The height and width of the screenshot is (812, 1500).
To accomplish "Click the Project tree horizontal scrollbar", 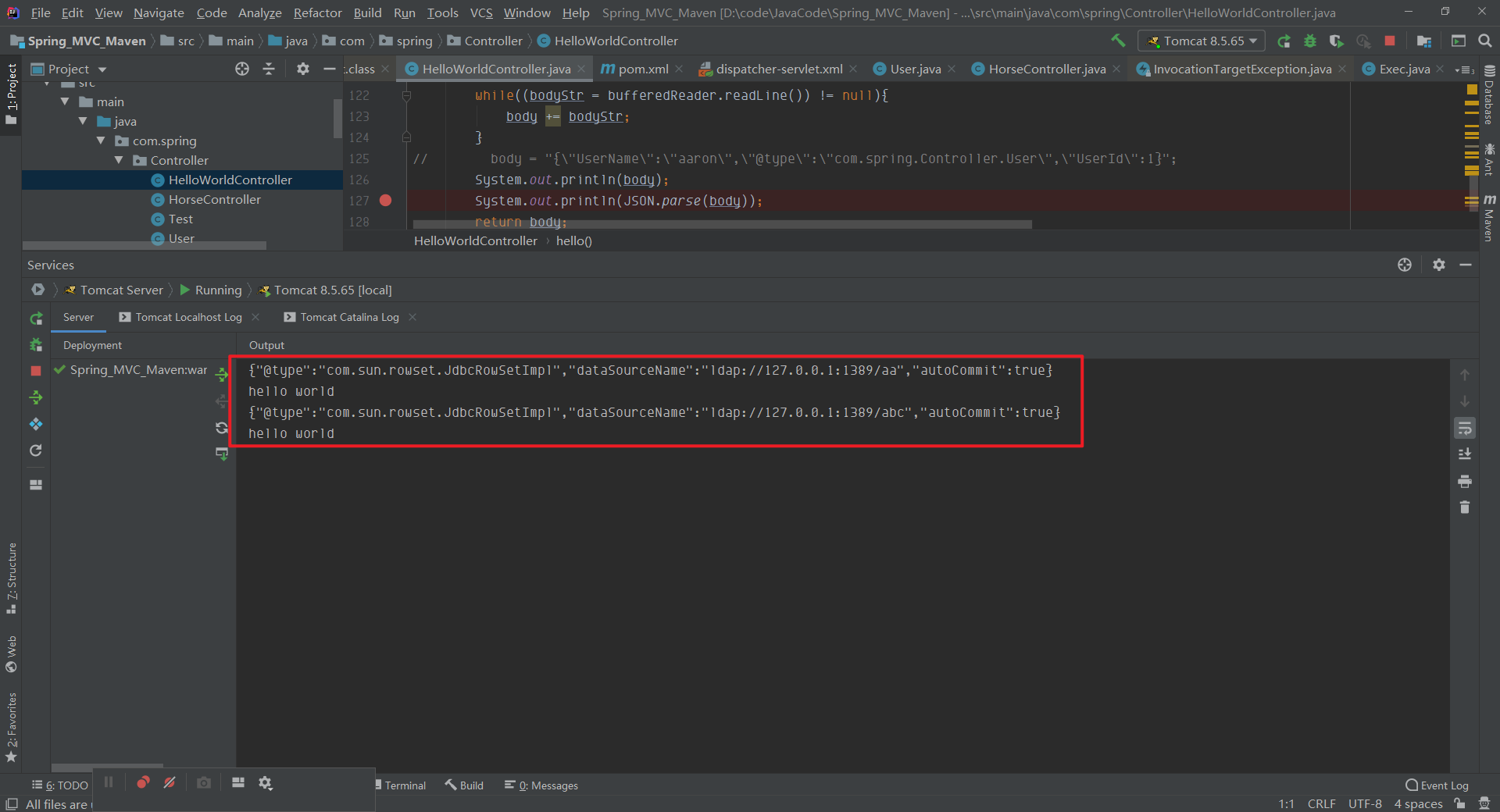I will (144, 245).
